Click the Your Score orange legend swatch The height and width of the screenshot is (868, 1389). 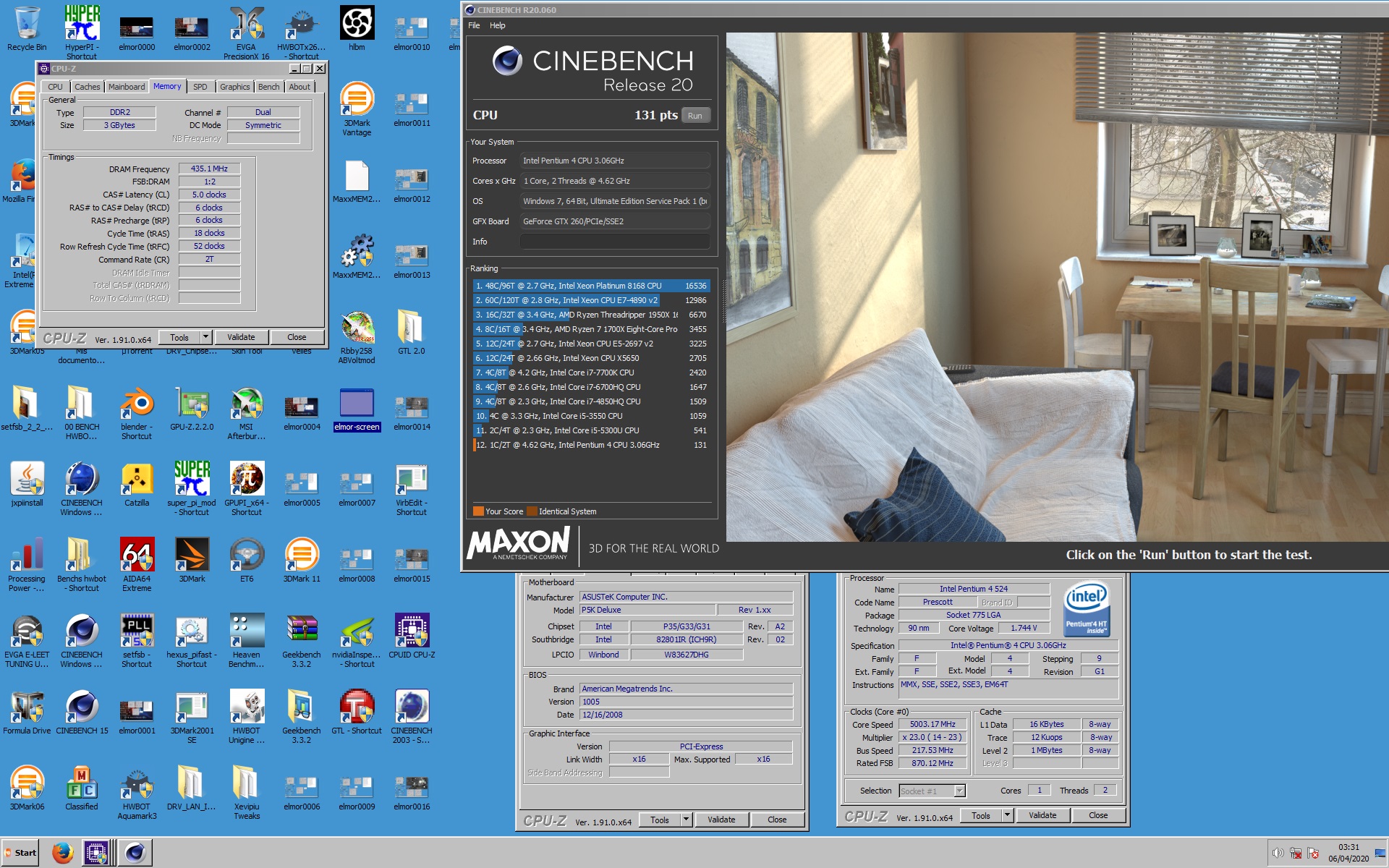tap(477, 511)
